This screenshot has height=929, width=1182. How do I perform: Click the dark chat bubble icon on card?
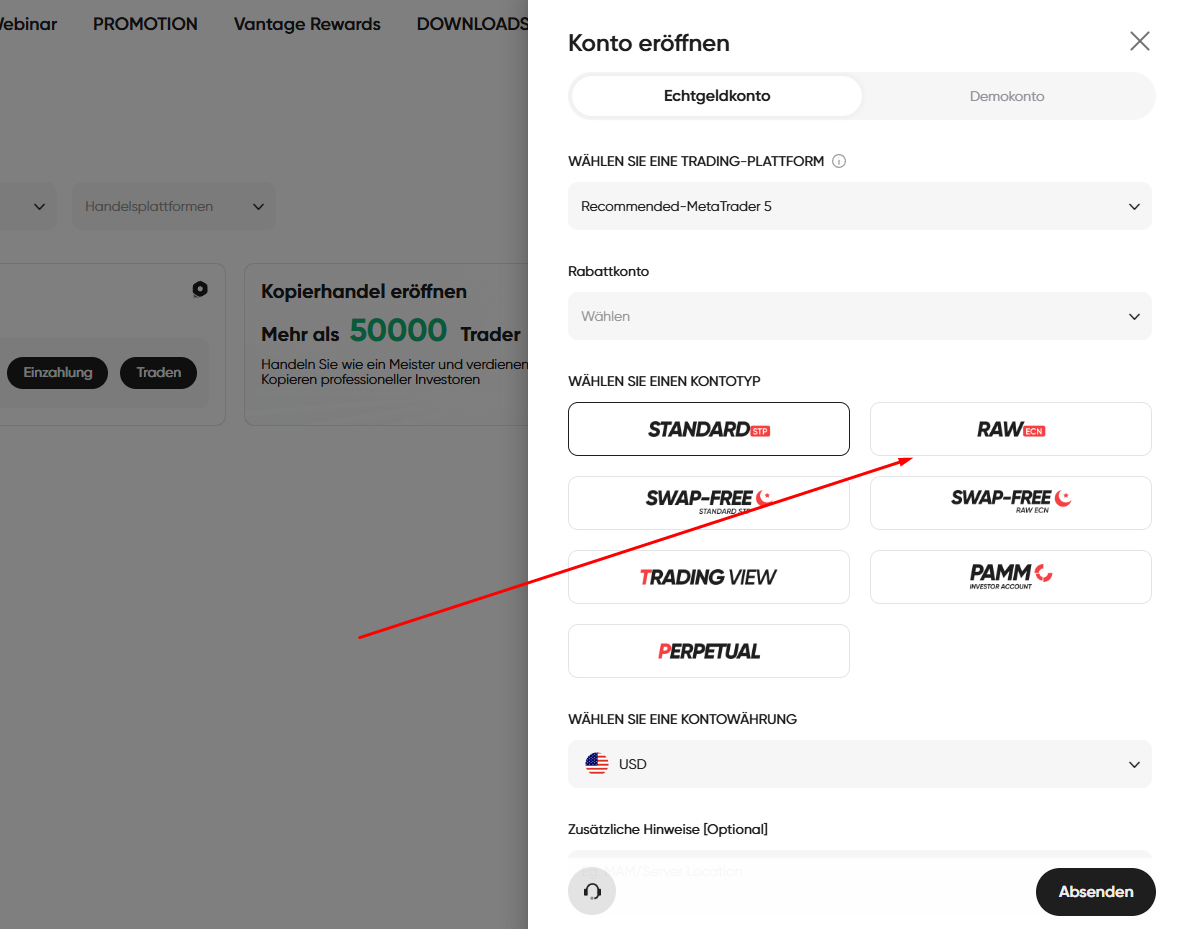tap(200, 289)
